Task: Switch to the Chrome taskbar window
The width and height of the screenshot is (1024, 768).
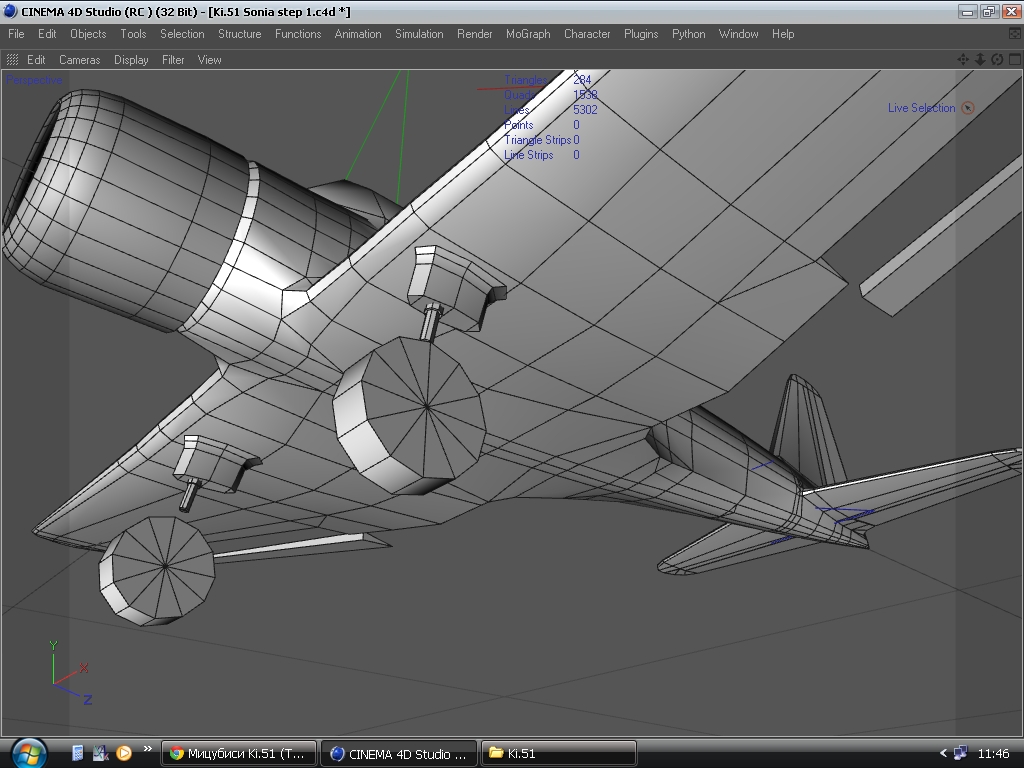Action: (240, 753)
